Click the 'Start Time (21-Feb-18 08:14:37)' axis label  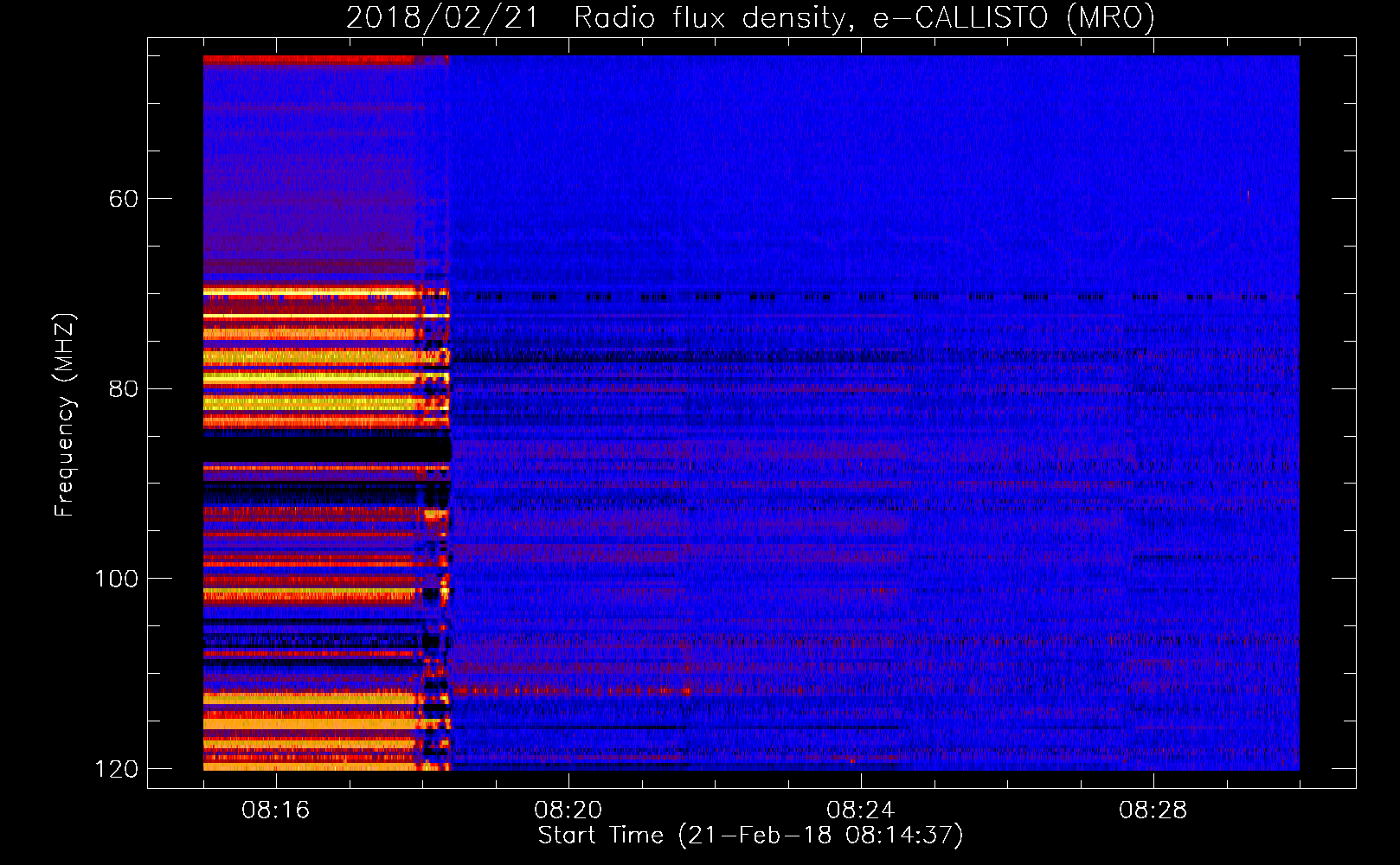coord(750,836)
